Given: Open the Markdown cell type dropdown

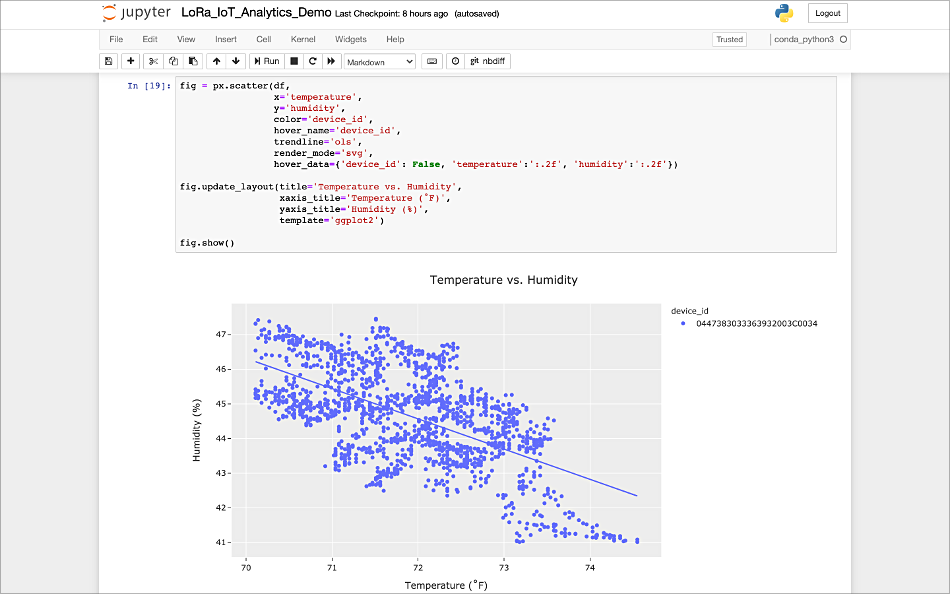Looking at the screenshot, I should coord(378,61).
